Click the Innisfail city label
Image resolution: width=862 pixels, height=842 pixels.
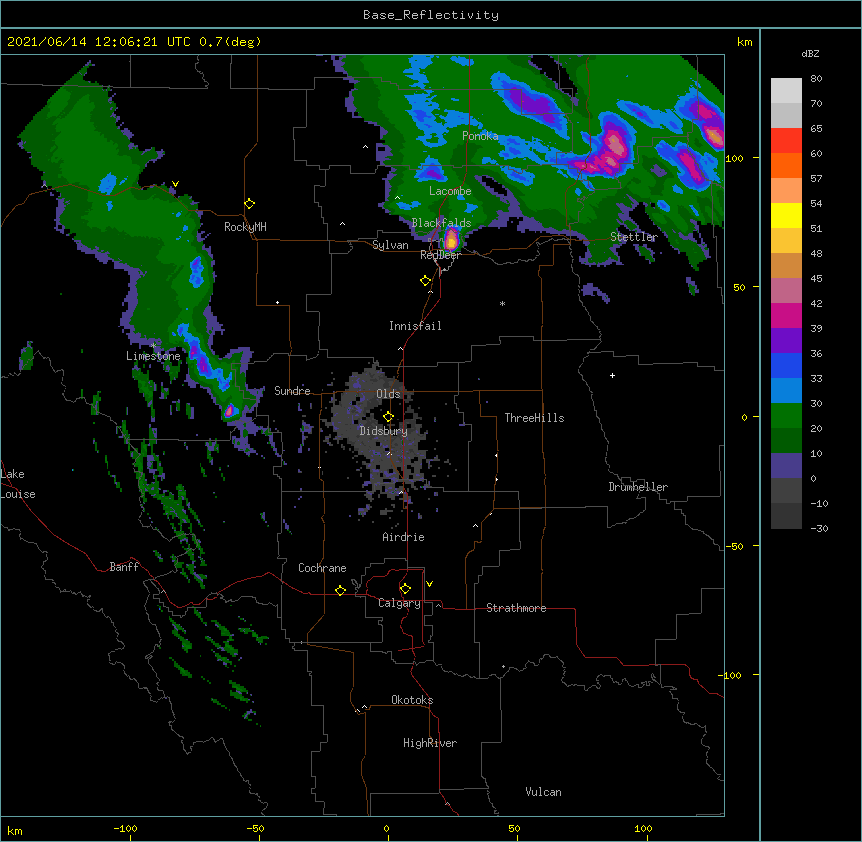pos(415,326)
